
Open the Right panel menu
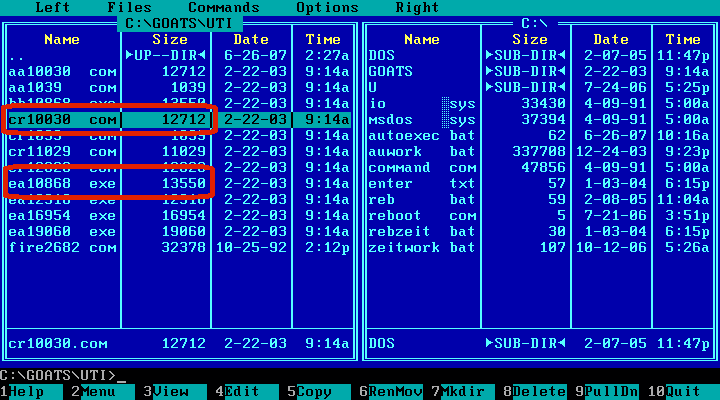pos(417,7)
